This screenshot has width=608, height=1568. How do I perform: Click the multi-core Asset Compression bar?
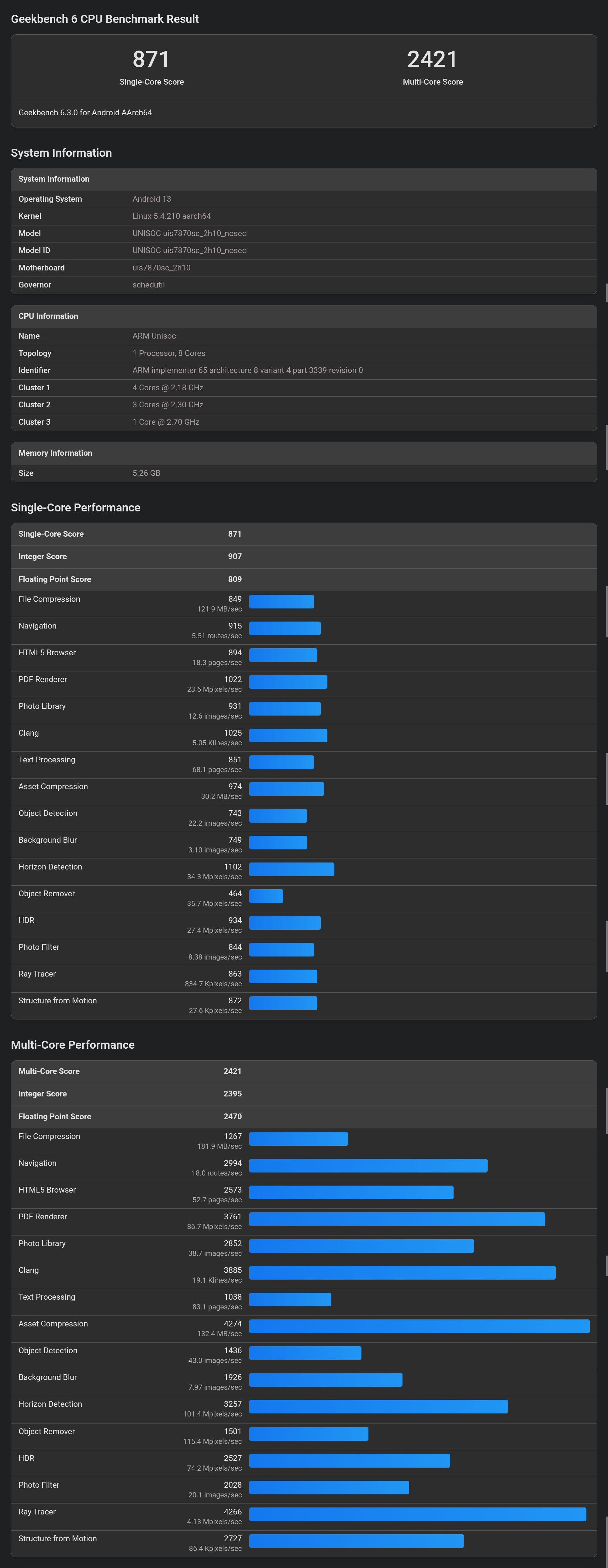pos(420,1326)
